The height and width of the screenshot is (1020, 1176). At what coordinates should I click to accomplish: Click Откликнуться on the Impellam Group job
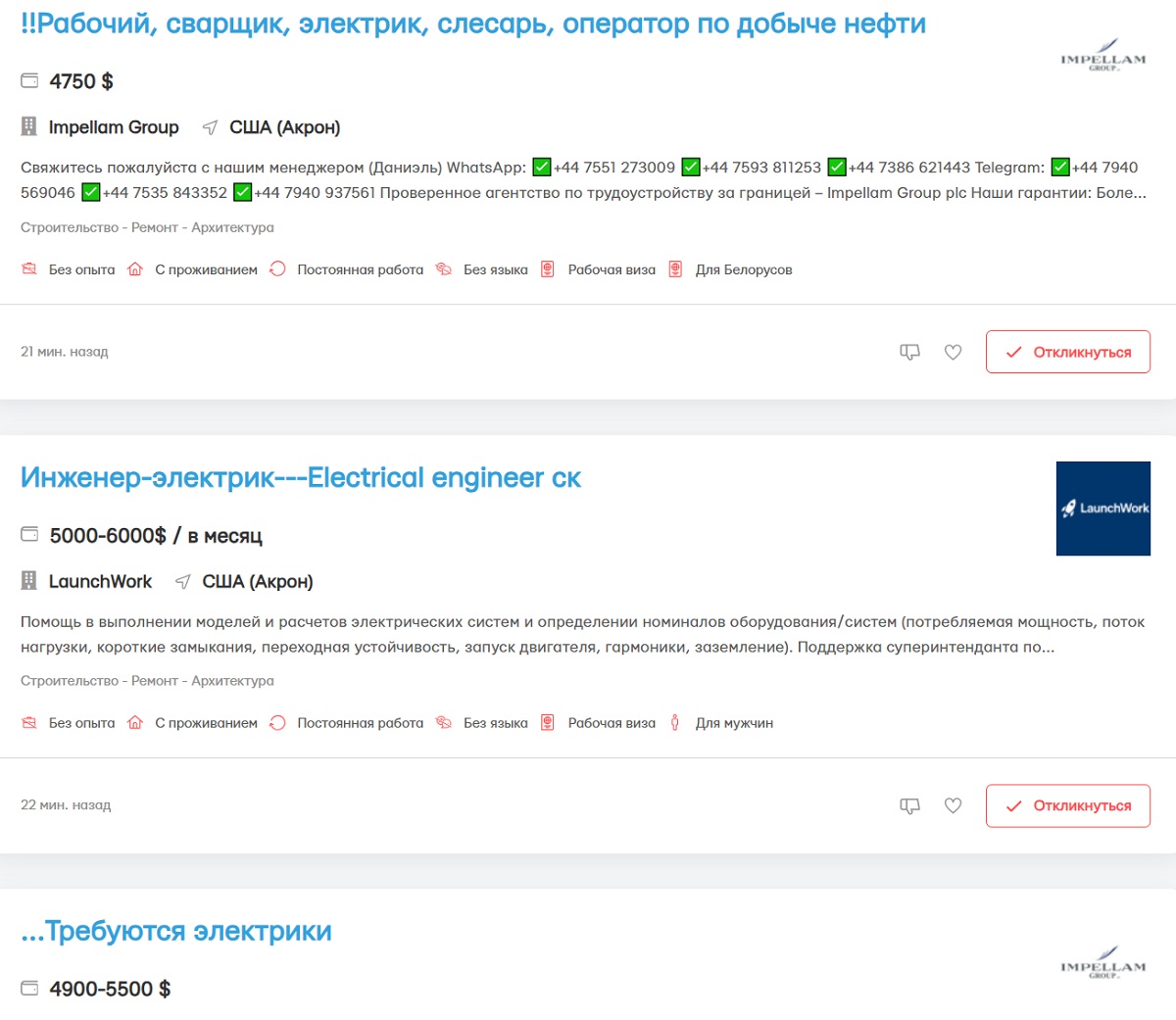[x=1067, y=352]
